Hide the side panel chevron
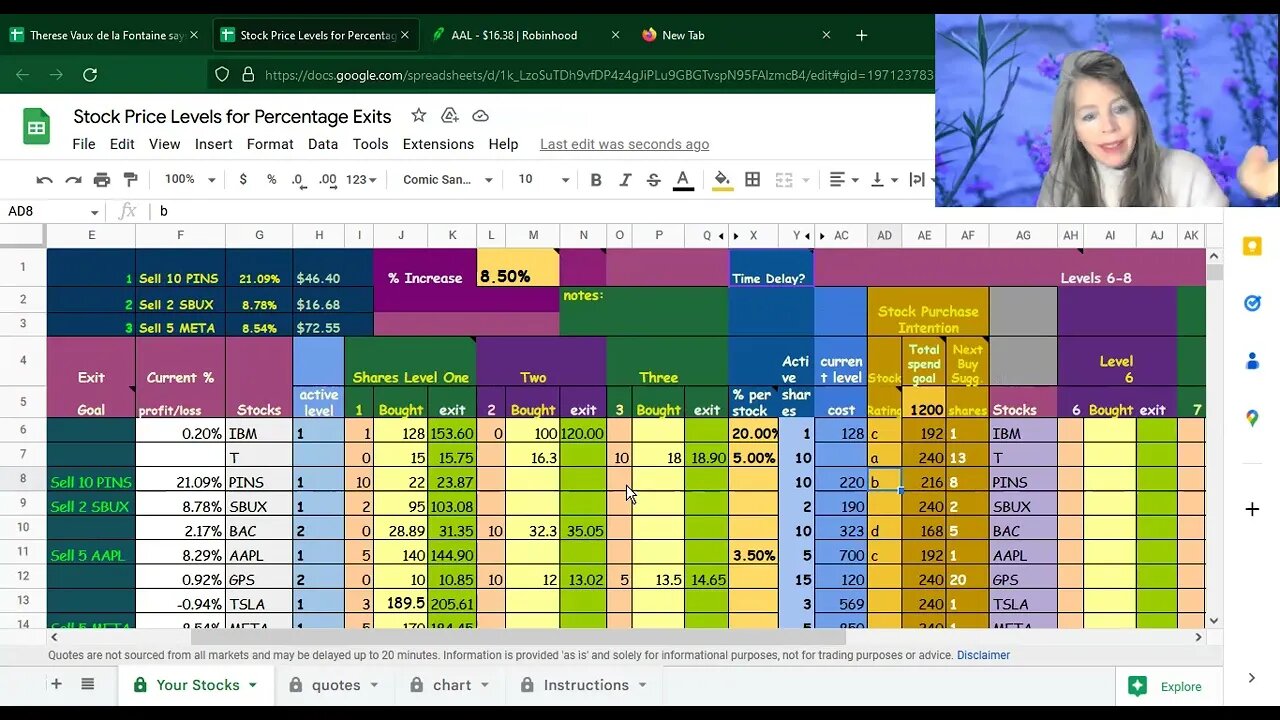Image resolution: width=1280 pixels, height=720 pixels. (1252, 678)
